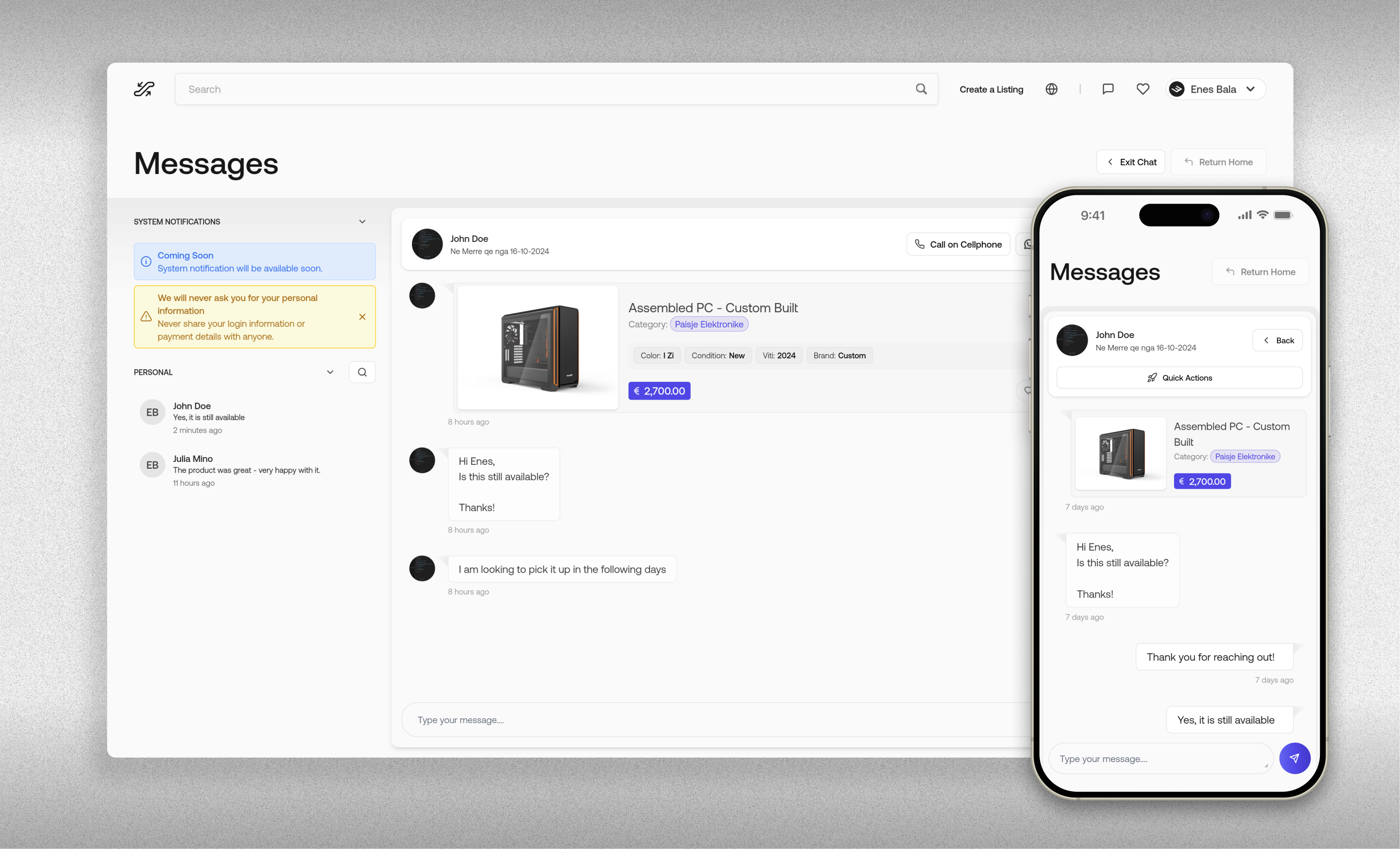The image size is (1400, 849).
Task: Click the globe/language icon in navbar
Action: 1051,89
